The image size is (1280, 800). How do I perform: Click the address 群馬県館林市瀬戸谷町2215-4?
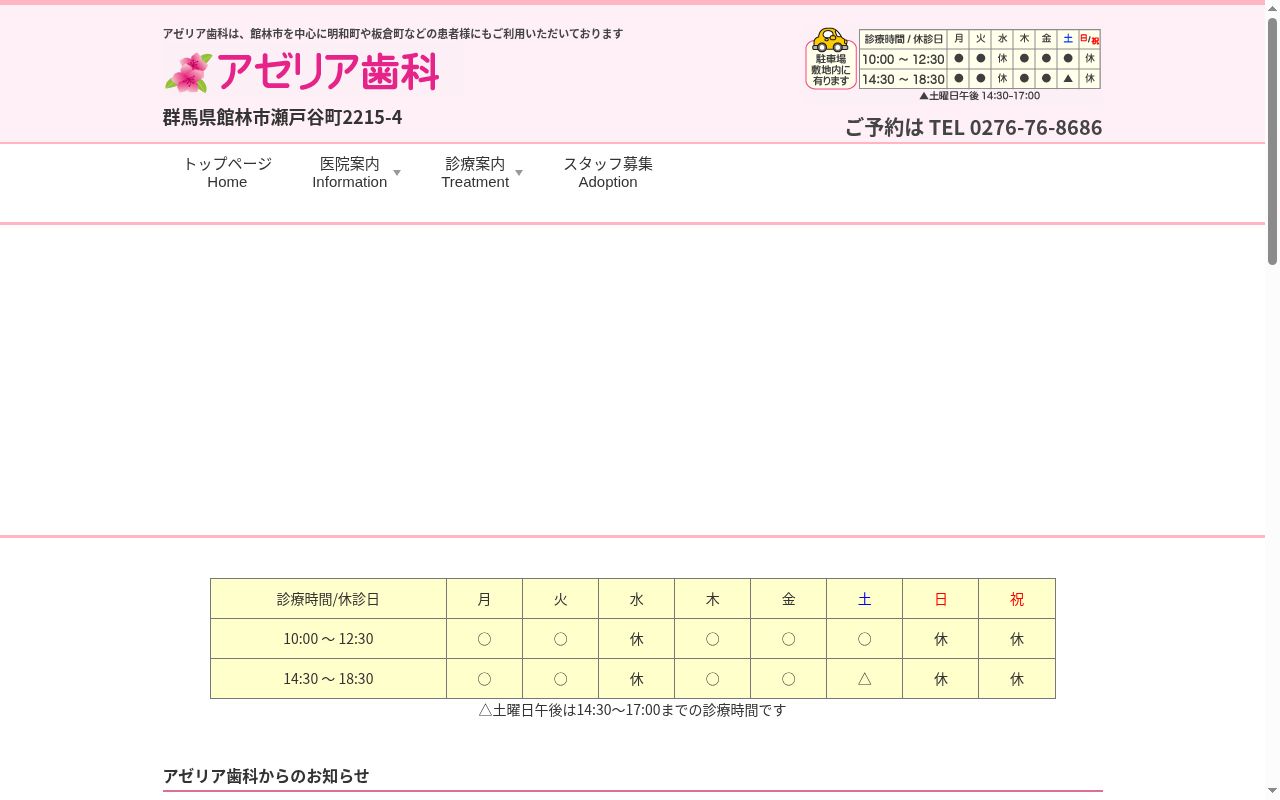pyautogui.click(x=282, y=117)
